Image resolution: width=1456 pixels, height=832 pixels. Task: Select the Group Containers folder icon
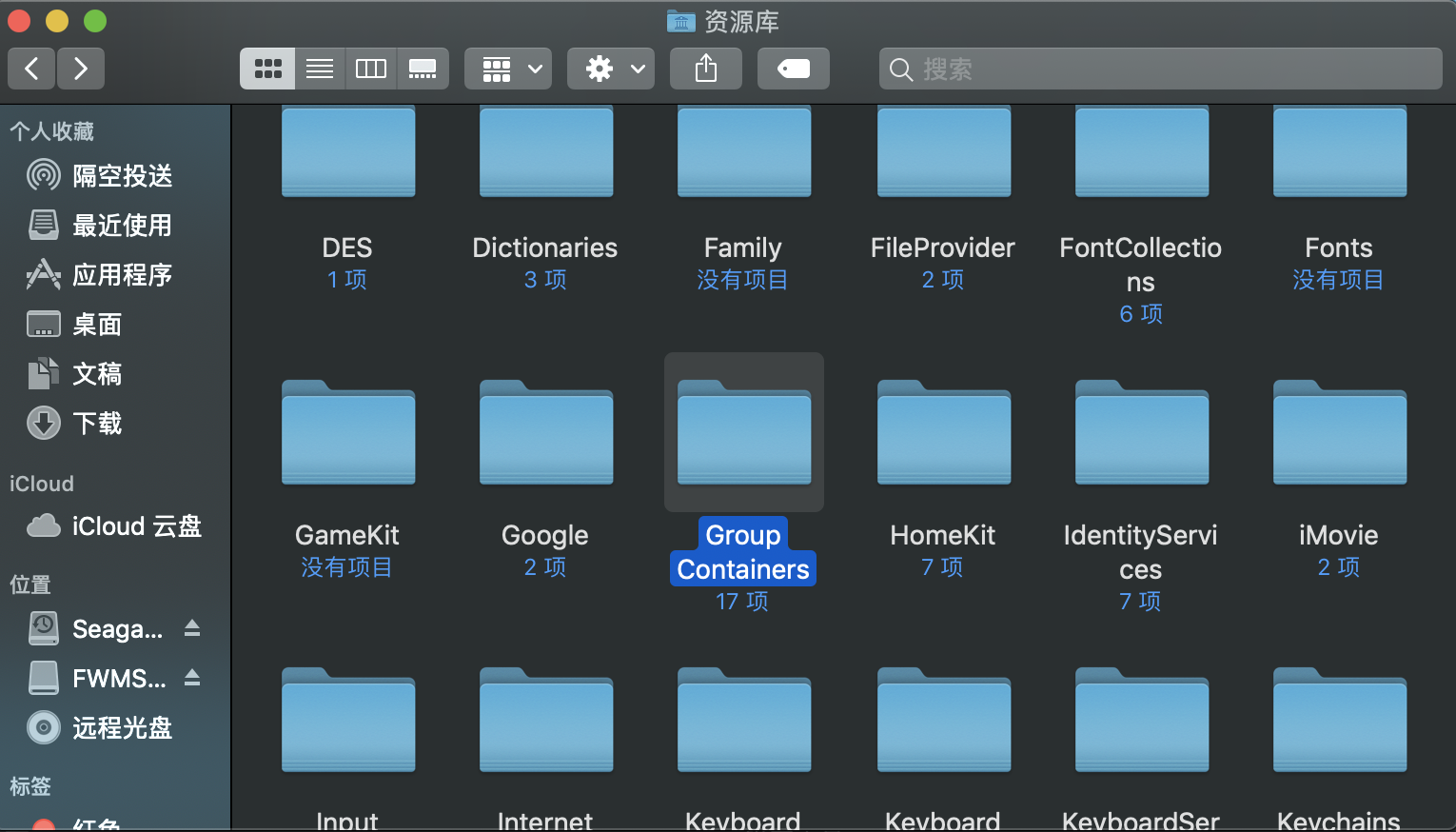coord(744,433)
